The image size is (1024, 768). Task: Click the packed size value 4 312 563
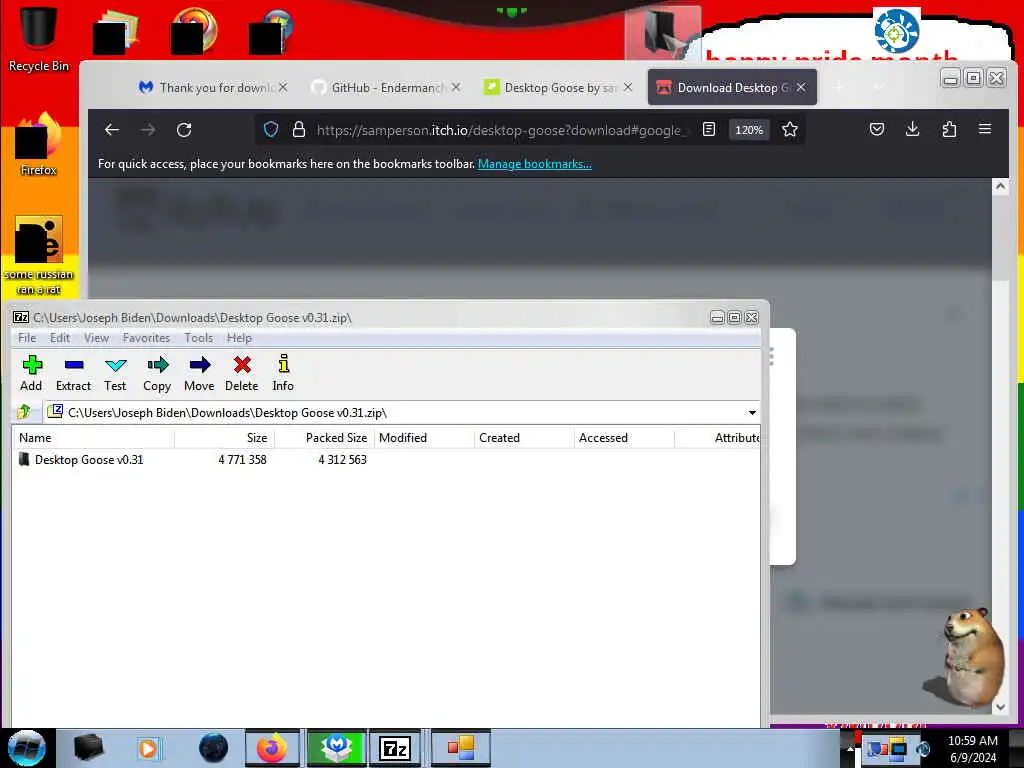pyautogui.click(x=342, y=460)
